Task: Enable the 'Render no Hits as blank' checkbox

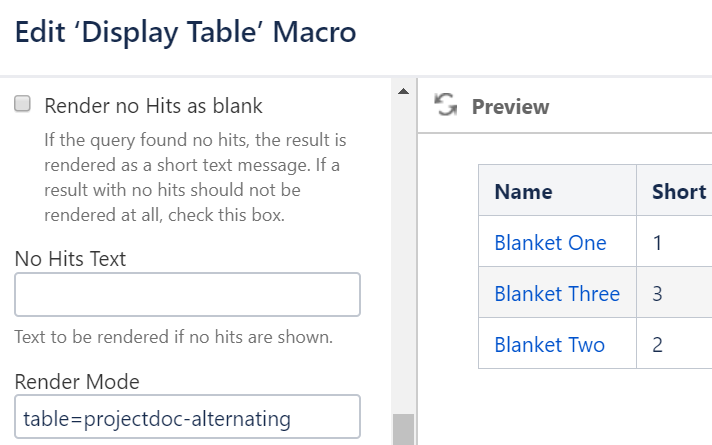Action: [23, 105]
